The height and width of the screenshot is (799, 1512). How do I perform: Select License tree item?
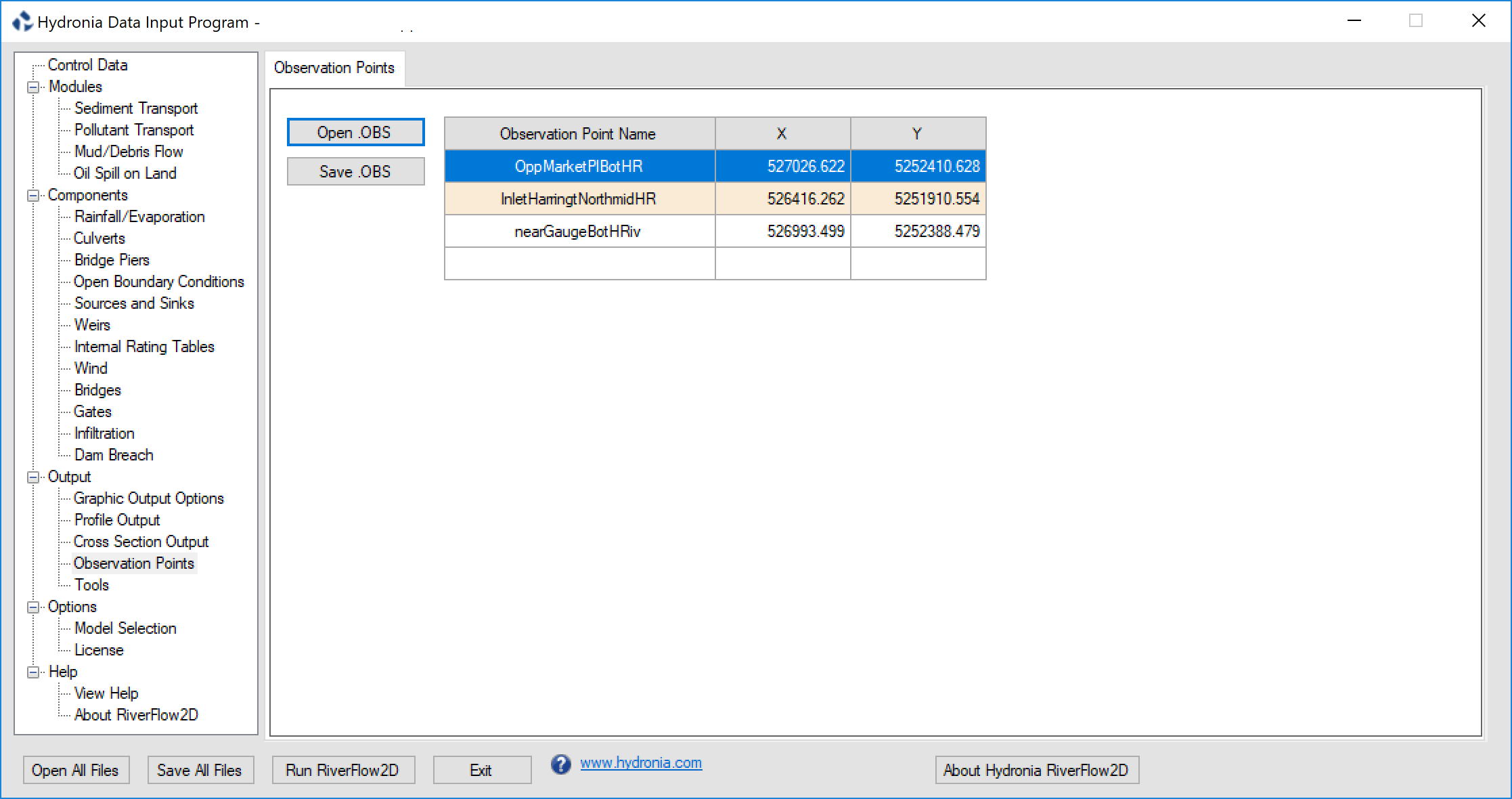click(x=99, y=650)
